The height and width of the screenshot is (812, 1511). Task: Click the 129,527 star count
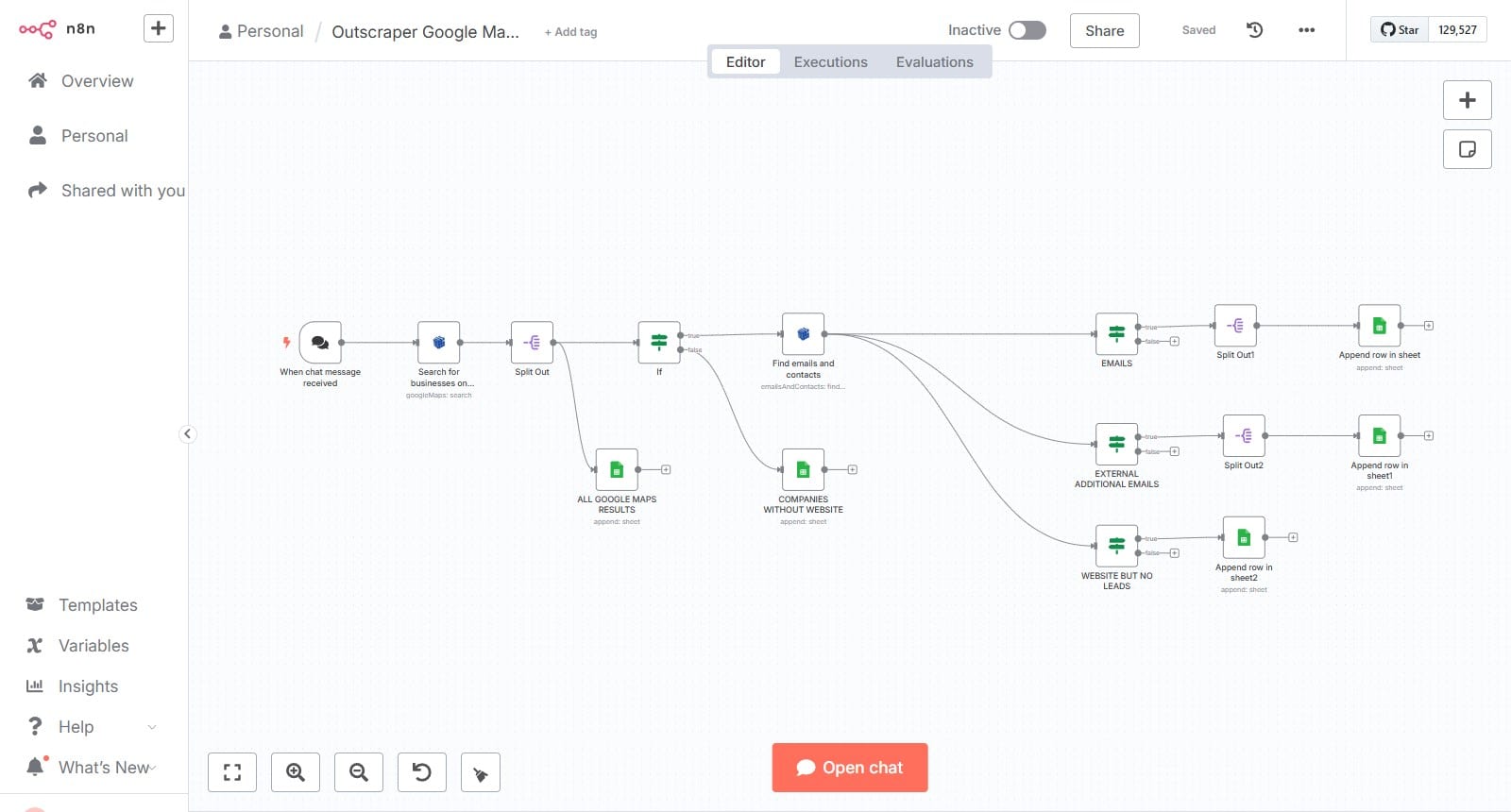tap(1458, 29)
